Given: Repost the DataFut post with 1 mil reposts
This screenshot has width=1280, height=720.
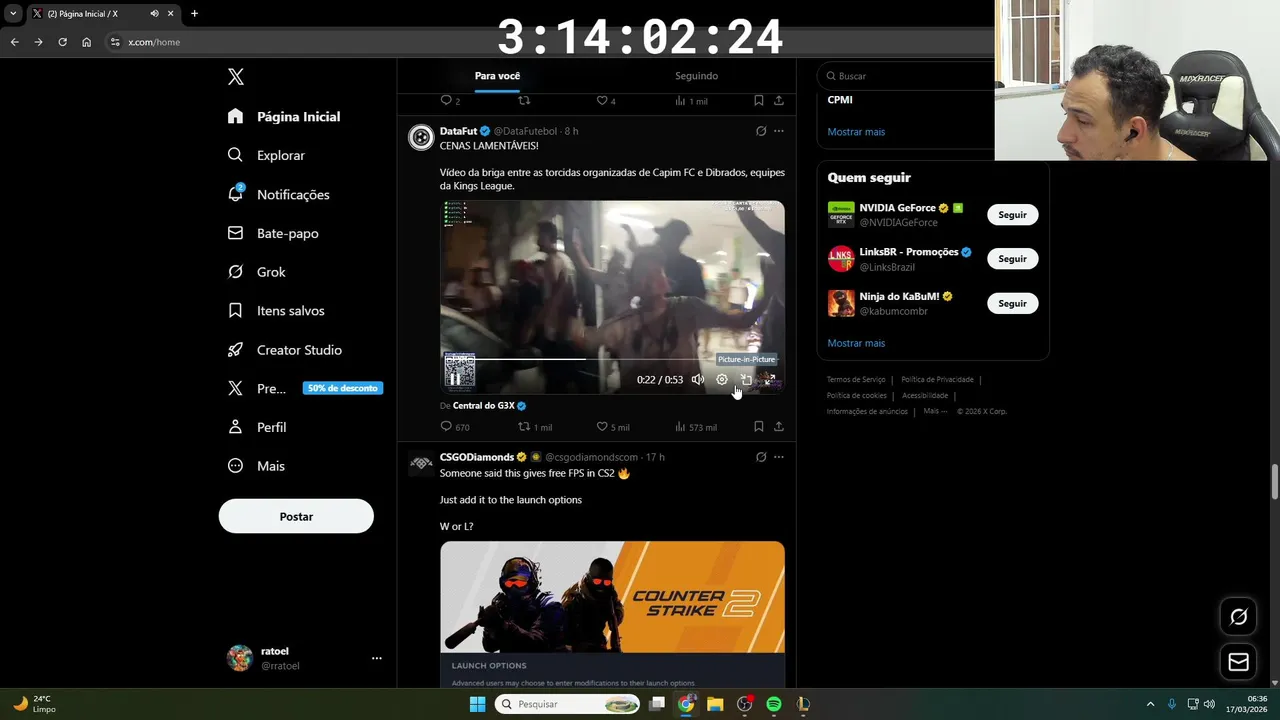Looking at the screenshot, I should point(534,427).
